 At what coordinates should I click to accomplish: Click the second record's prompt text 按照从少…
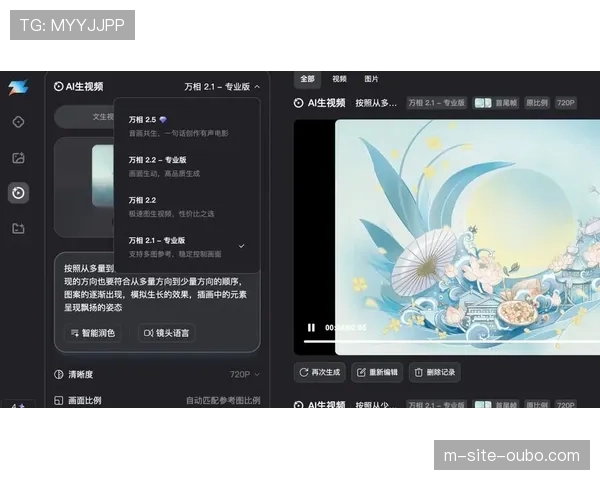tap(376, 405)
